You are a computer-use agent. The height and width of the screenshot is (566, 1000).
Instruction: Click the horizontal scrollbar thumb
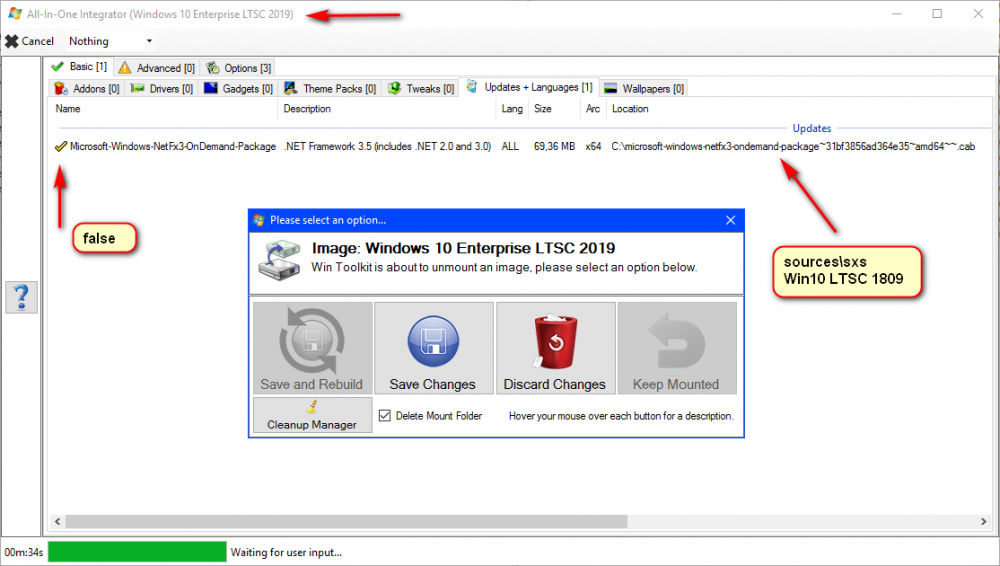346,522
